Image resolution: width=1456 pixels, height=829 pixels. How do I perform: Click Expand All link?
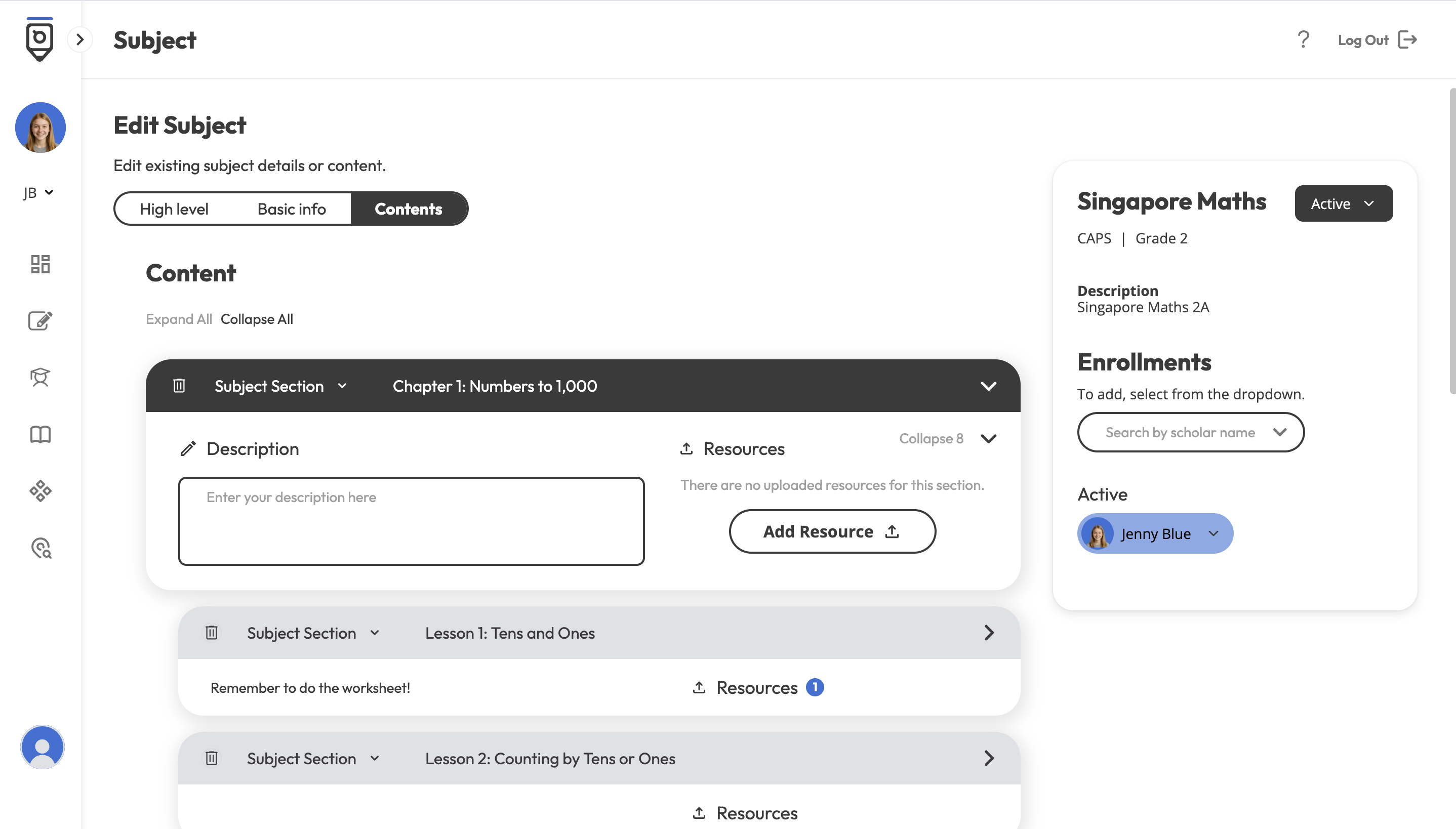pos(179,319)
